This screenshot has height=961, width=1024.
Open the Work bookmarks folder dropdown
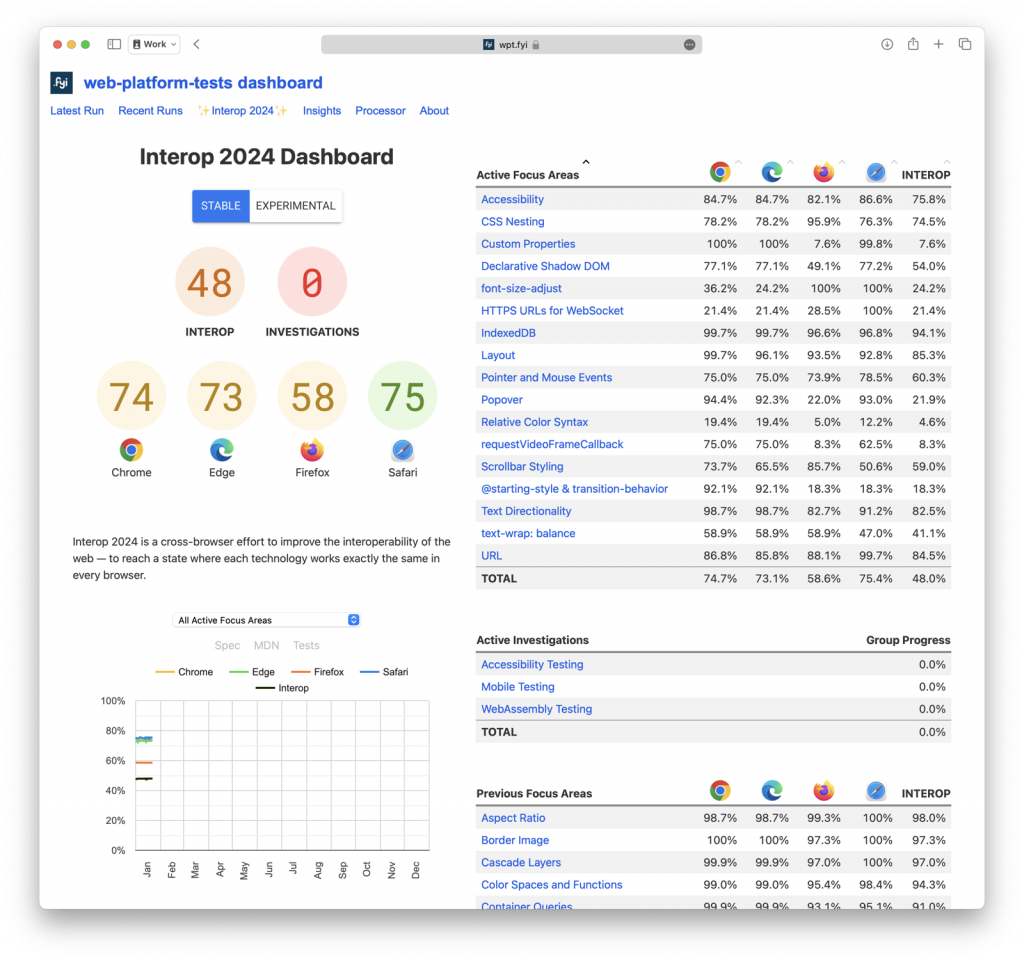(153, 44)
